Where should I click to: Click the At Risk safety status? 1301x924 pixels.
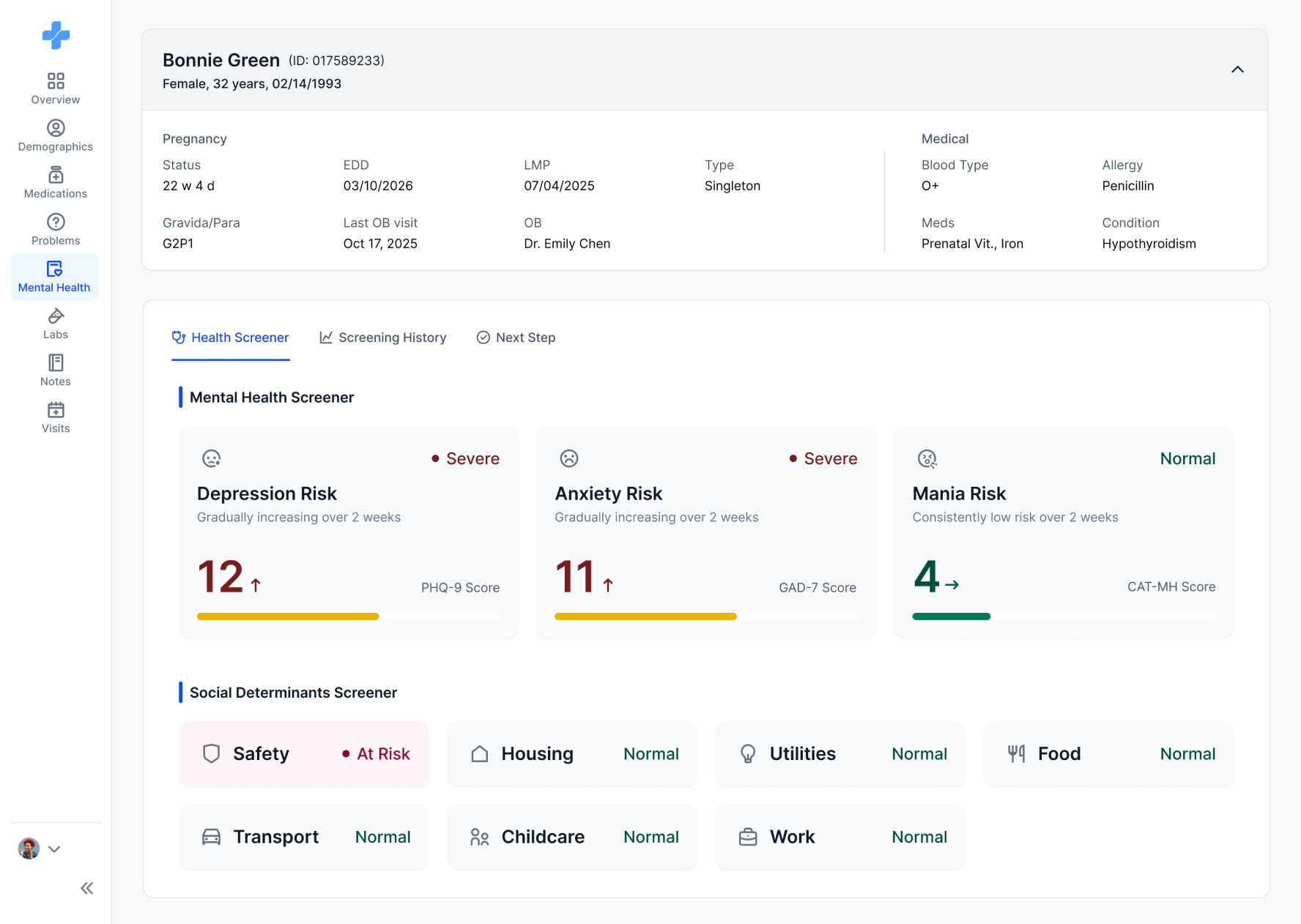tap(376, 753)
